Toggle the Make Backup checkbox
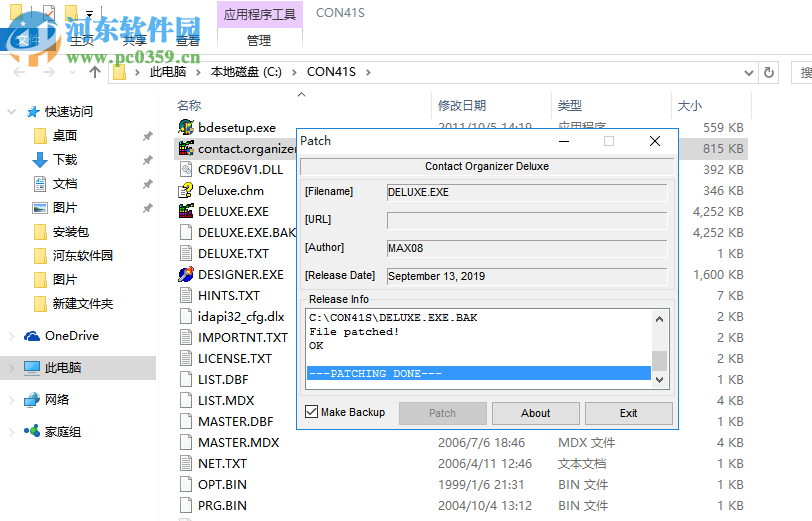 point(312,412)
